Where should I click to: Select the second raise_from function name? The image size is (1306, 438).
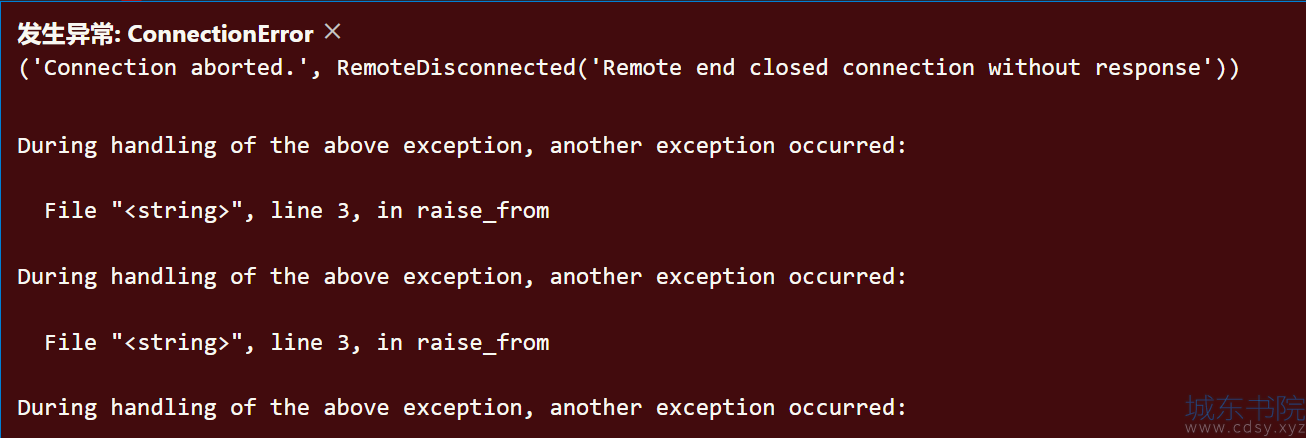tap(483, 342)
